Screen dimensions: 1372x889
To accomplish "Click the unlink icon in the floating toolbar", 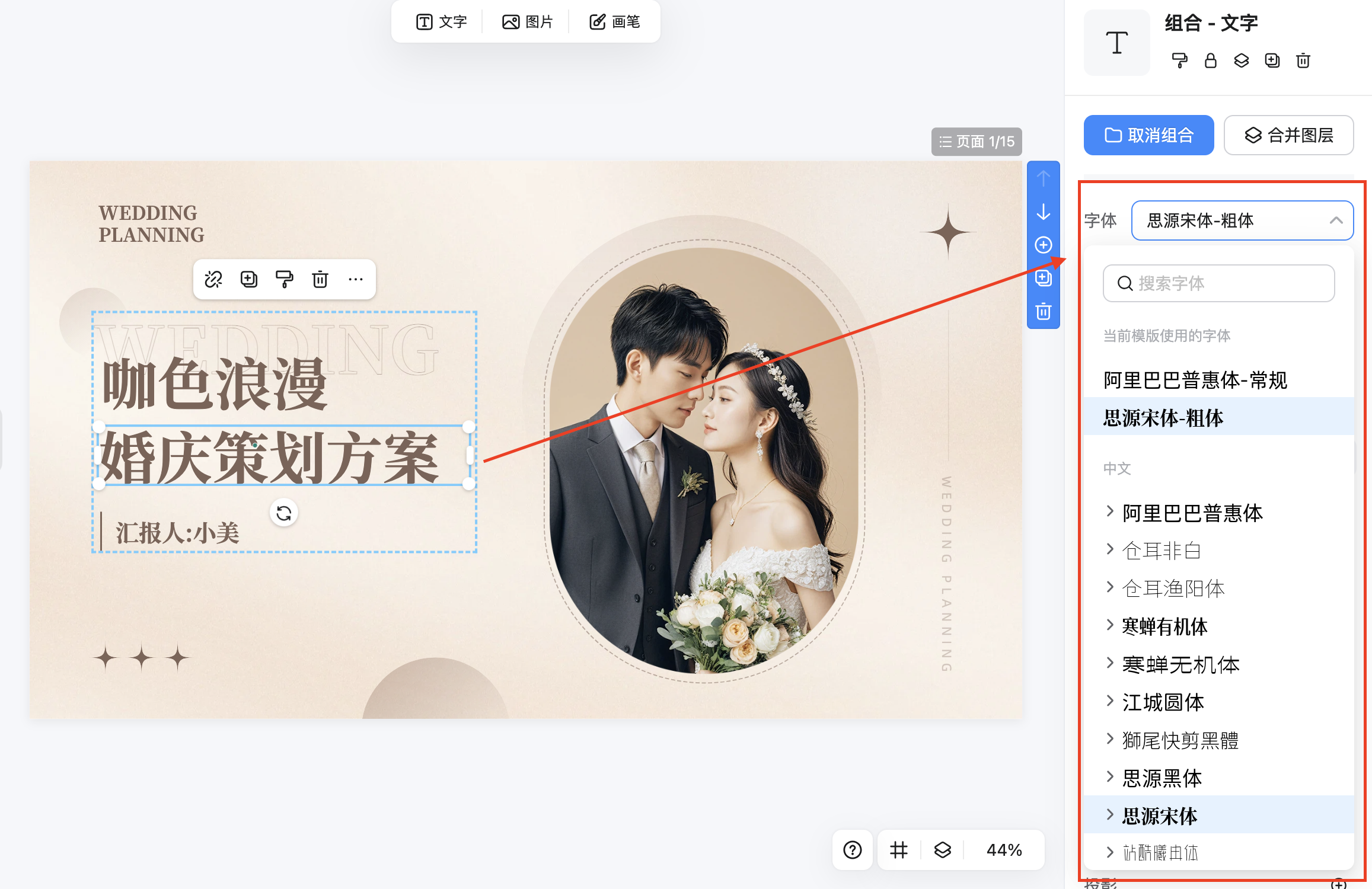I will click(213, 279).
